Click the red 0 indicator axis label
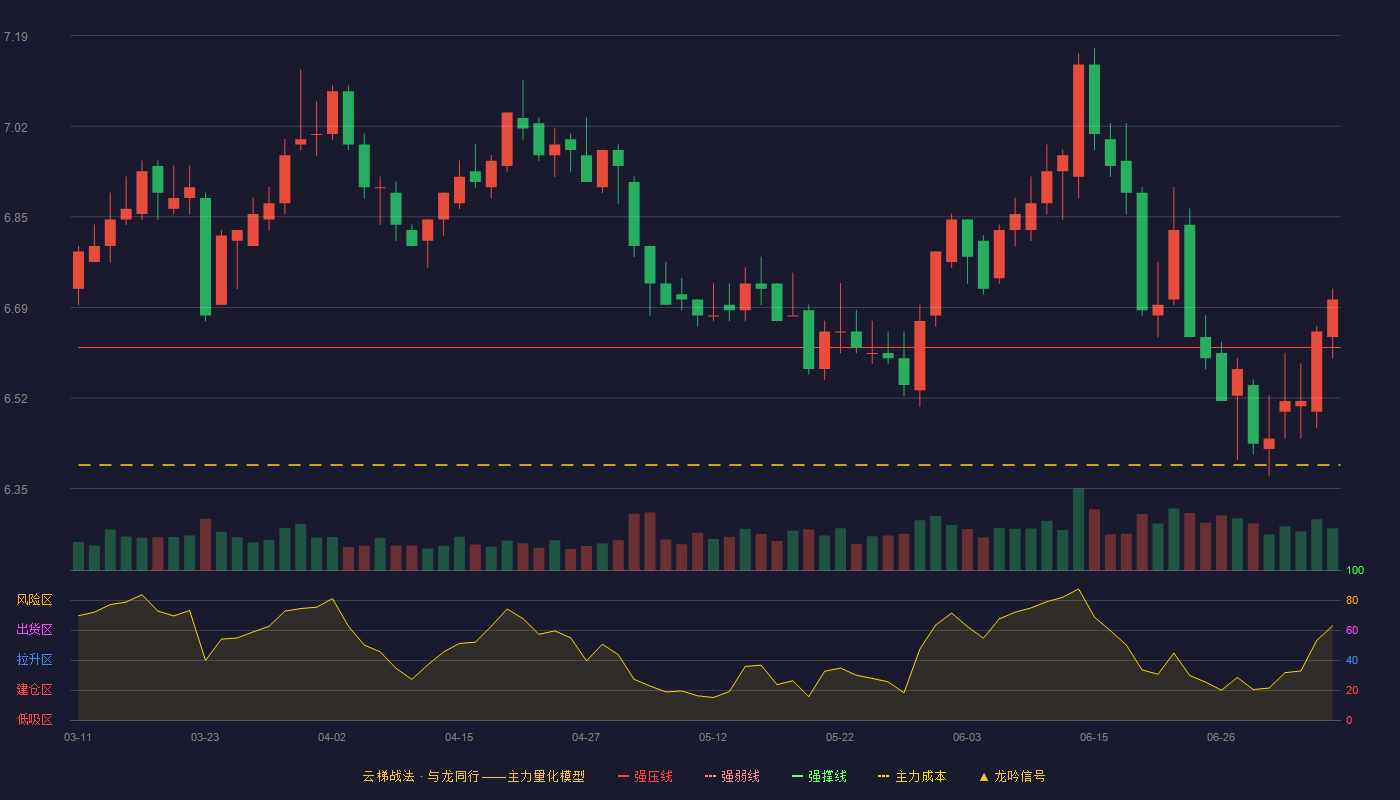Image resolution: width=1400 pixels, height=800 pixels. pos(1349,720)
